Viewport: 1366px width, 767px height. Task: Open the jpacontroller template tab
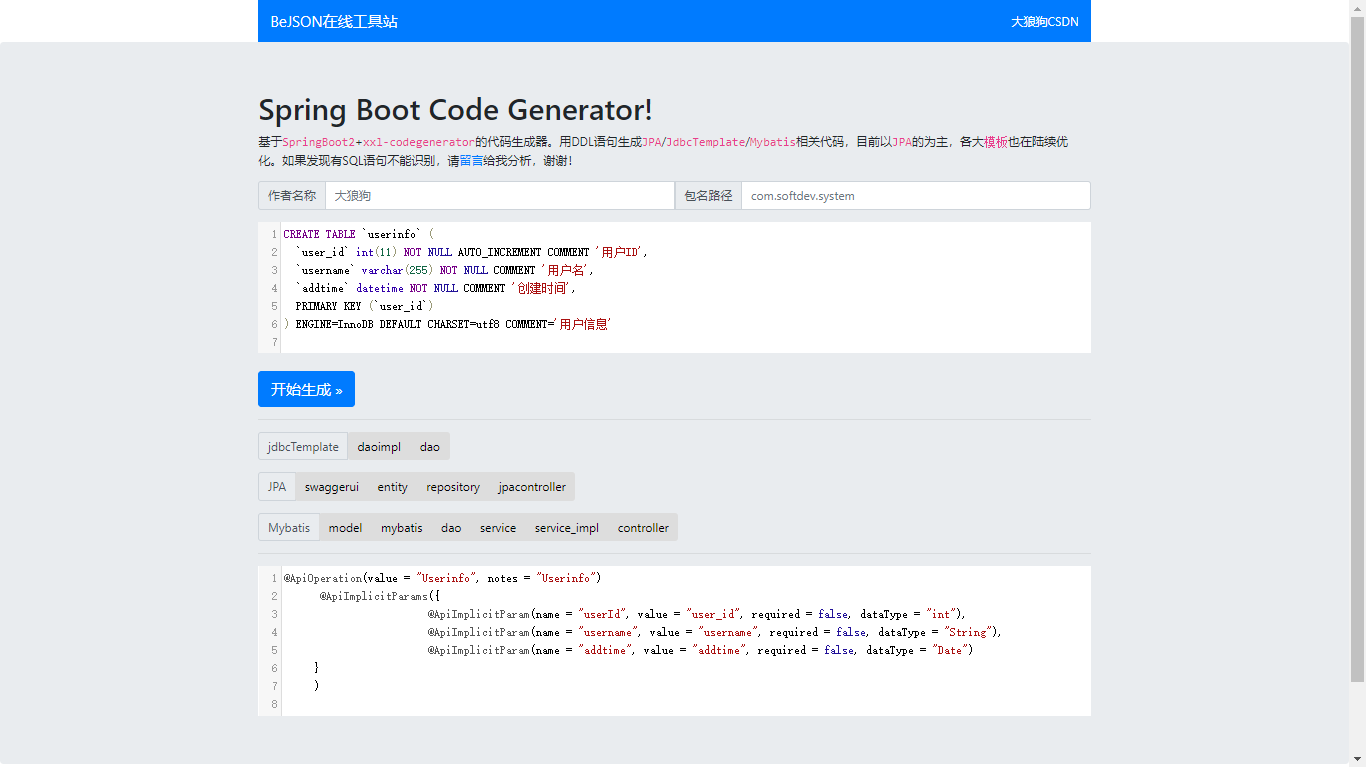[532, 487]
